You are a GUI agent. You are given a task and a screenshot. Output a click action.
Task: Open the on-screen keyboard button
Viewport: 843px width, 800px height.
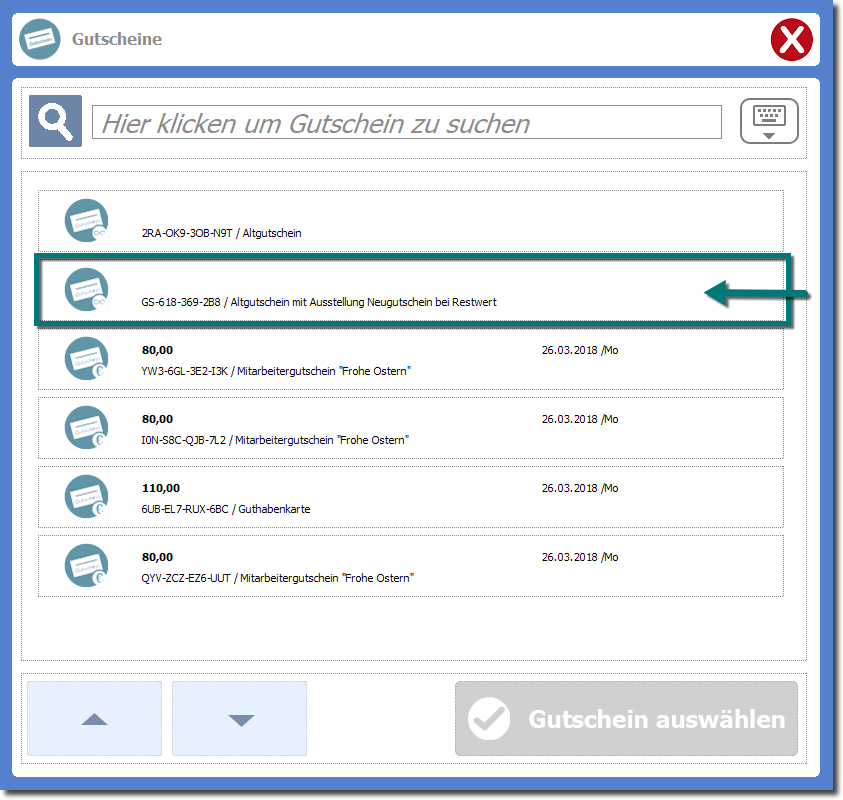tap(768, 122)
